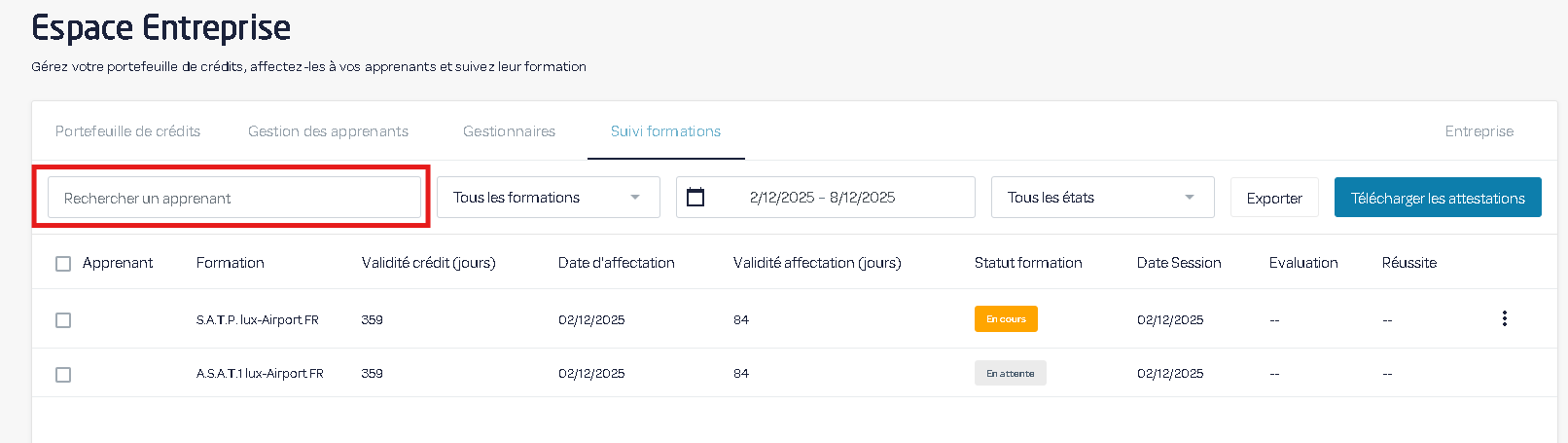Screen dimensions: 1568x443
Task: Open the three-dot menu for S.A.T.P. row
Action: (x=1504, y=318)
